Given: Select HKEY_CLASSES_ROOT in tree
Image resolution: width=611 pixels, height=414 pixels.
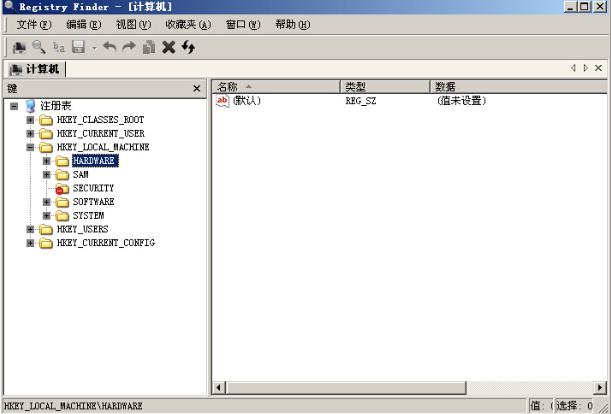Looking at the screenshot, I should [101, 120].
